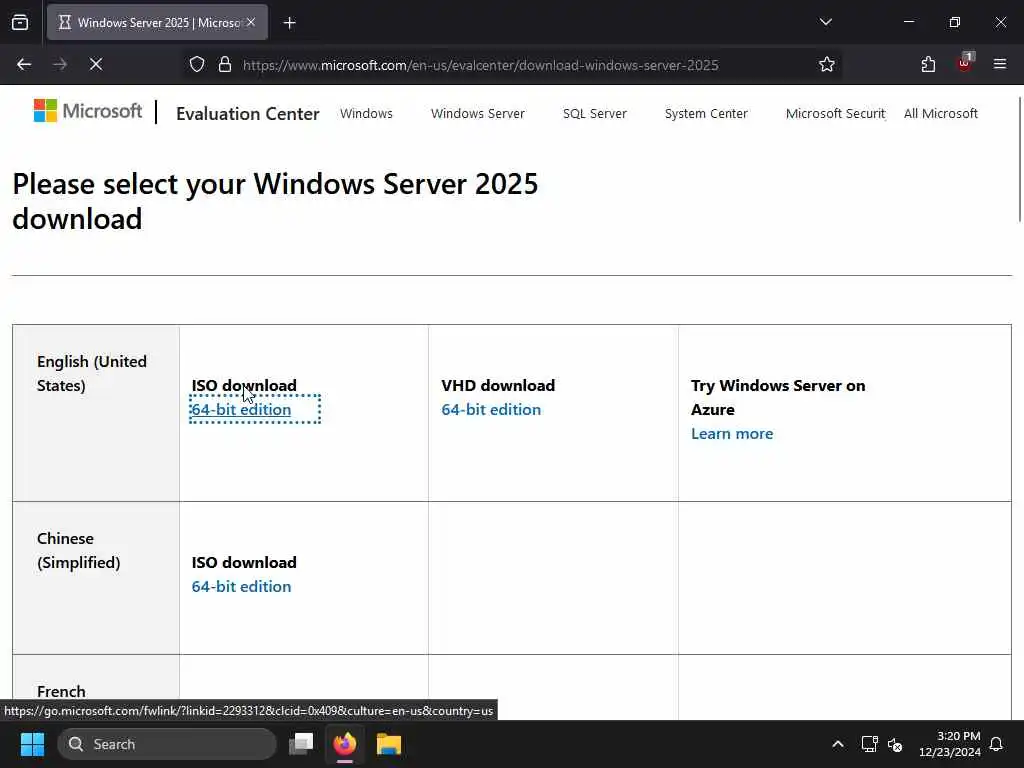Select the French language row label
This screenshot has height=768, width=1024.
coord(61,692)
